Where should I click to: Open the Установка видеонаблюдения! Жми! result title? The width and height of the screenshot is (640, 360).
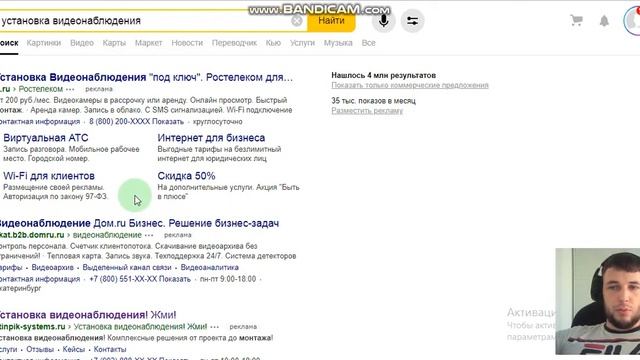coord(88,315)
